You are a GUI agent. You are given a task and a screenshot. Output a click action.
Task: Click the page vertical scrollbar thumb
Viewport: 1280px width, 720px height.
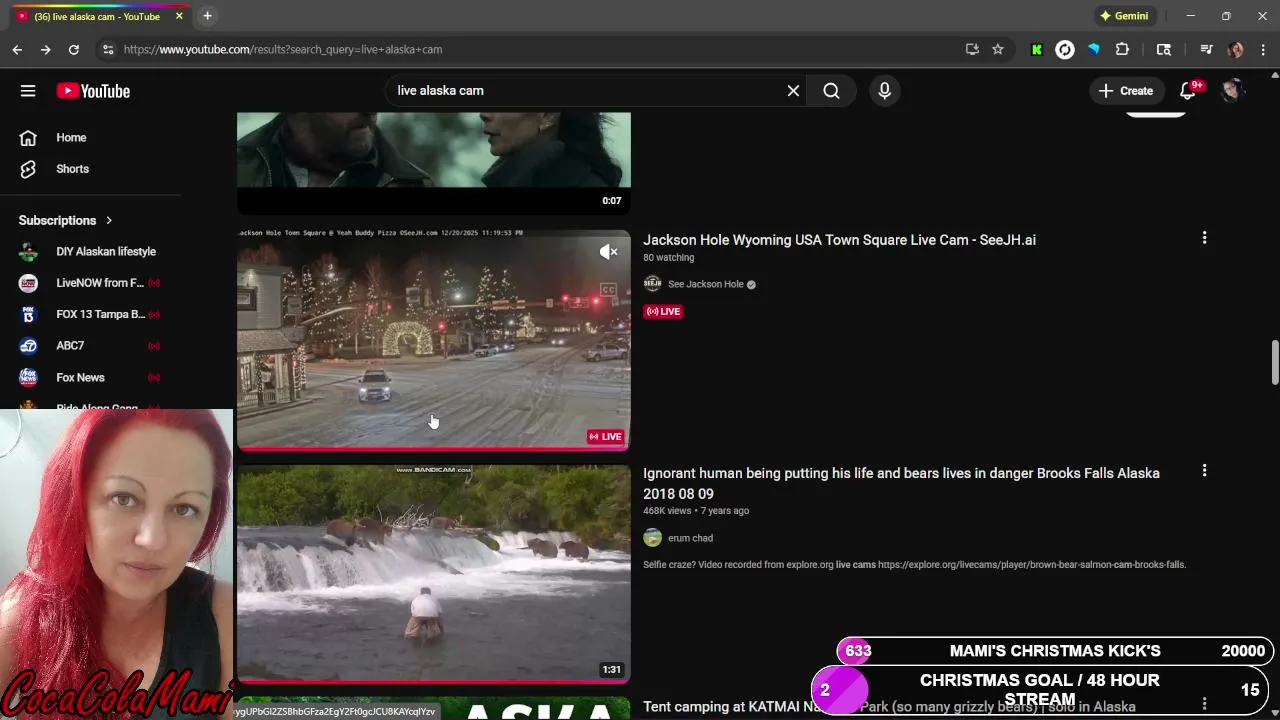click(1274, 361)
